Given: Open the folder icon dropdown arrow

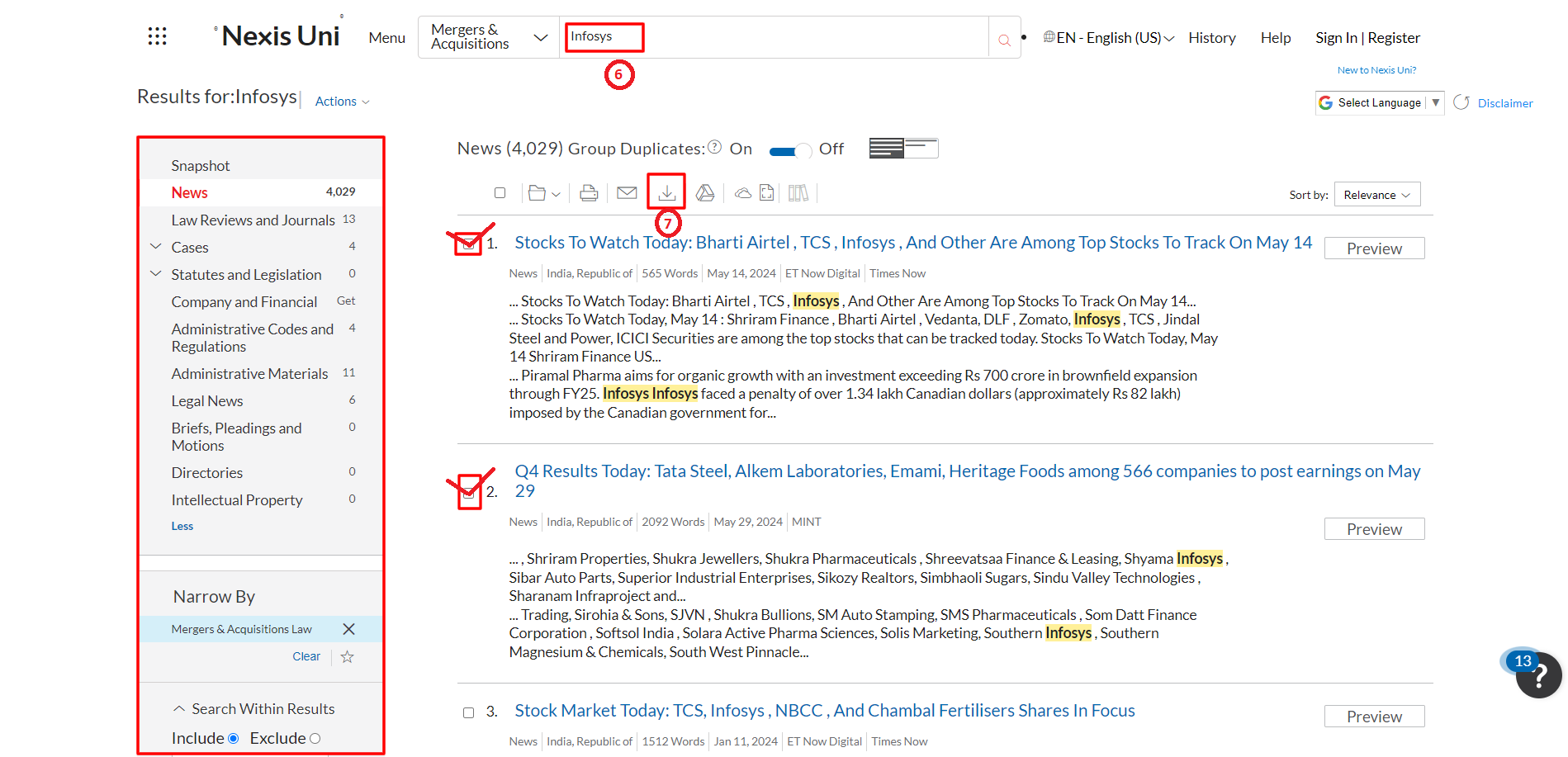Looking at the screenshot, I should 556,194.
